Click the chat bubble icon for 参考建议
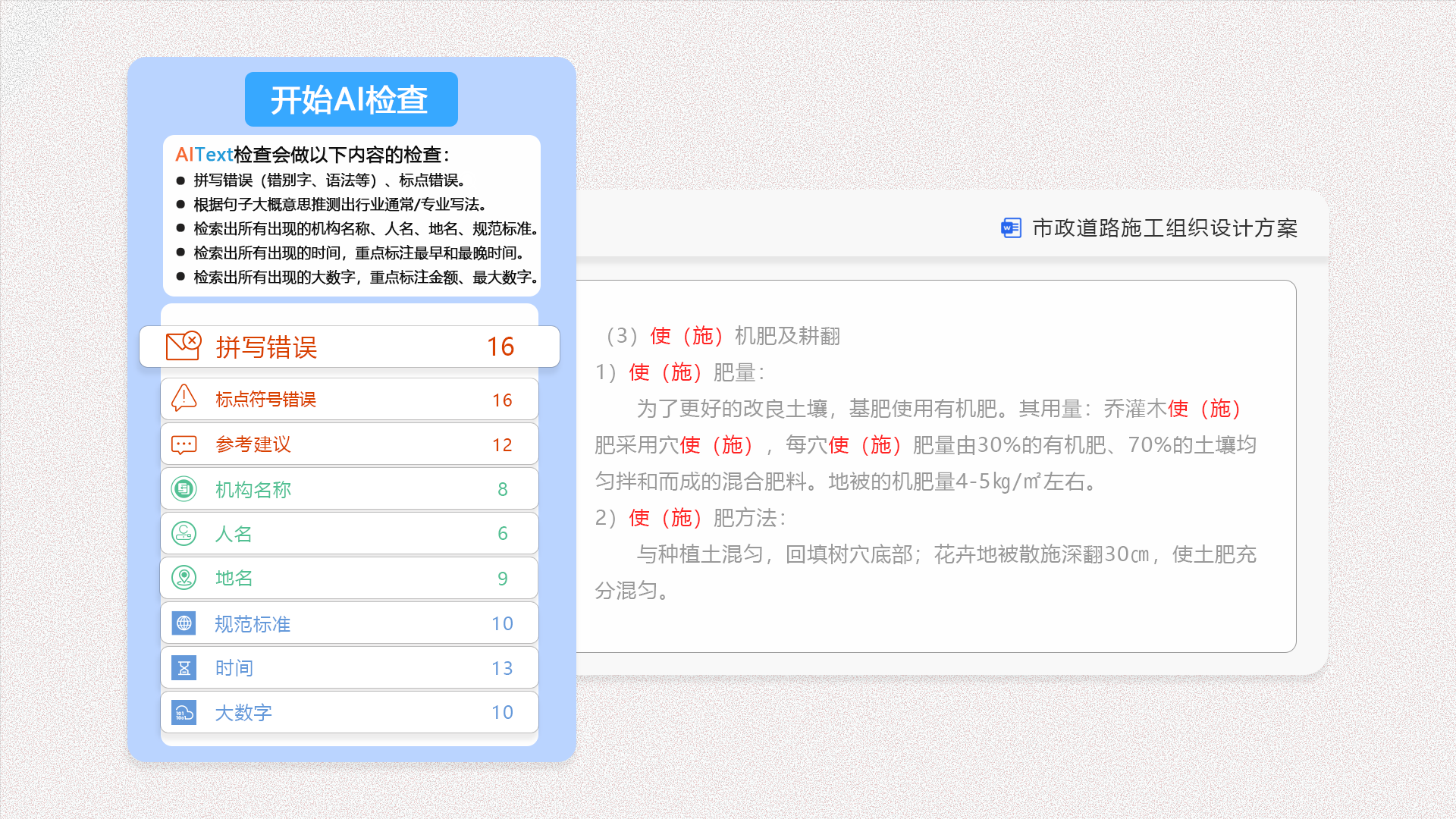 [x=184, y=444]
